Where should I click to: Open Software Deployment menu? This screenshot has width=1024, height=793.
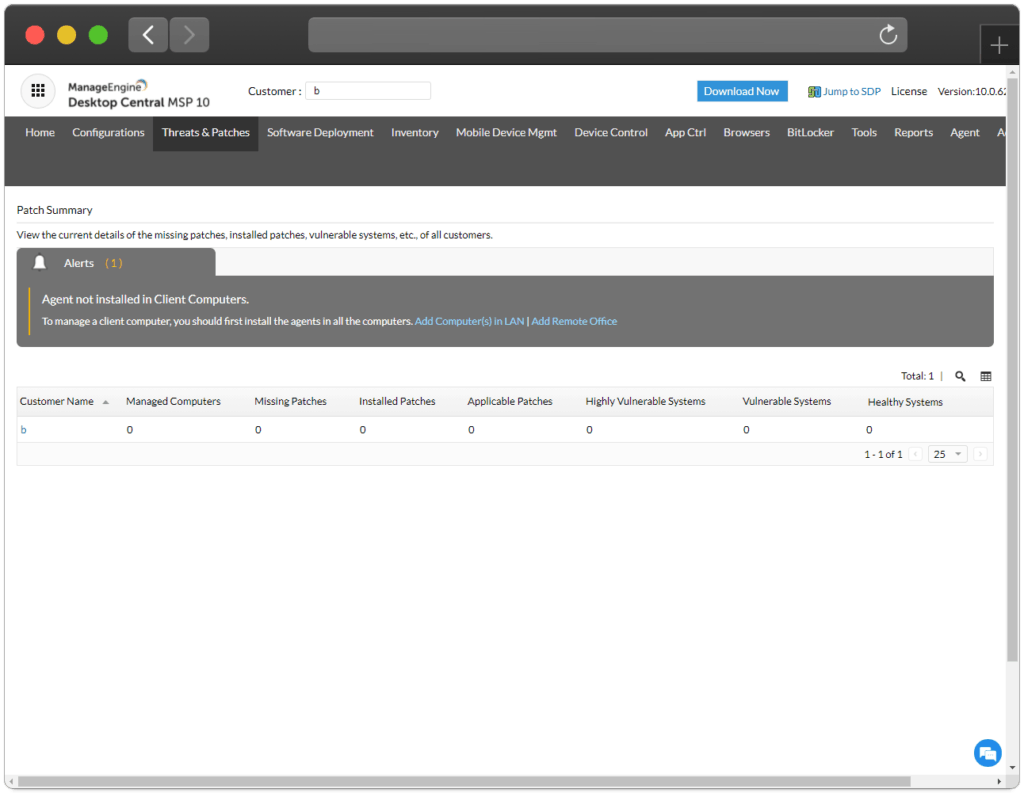[320, 133]
